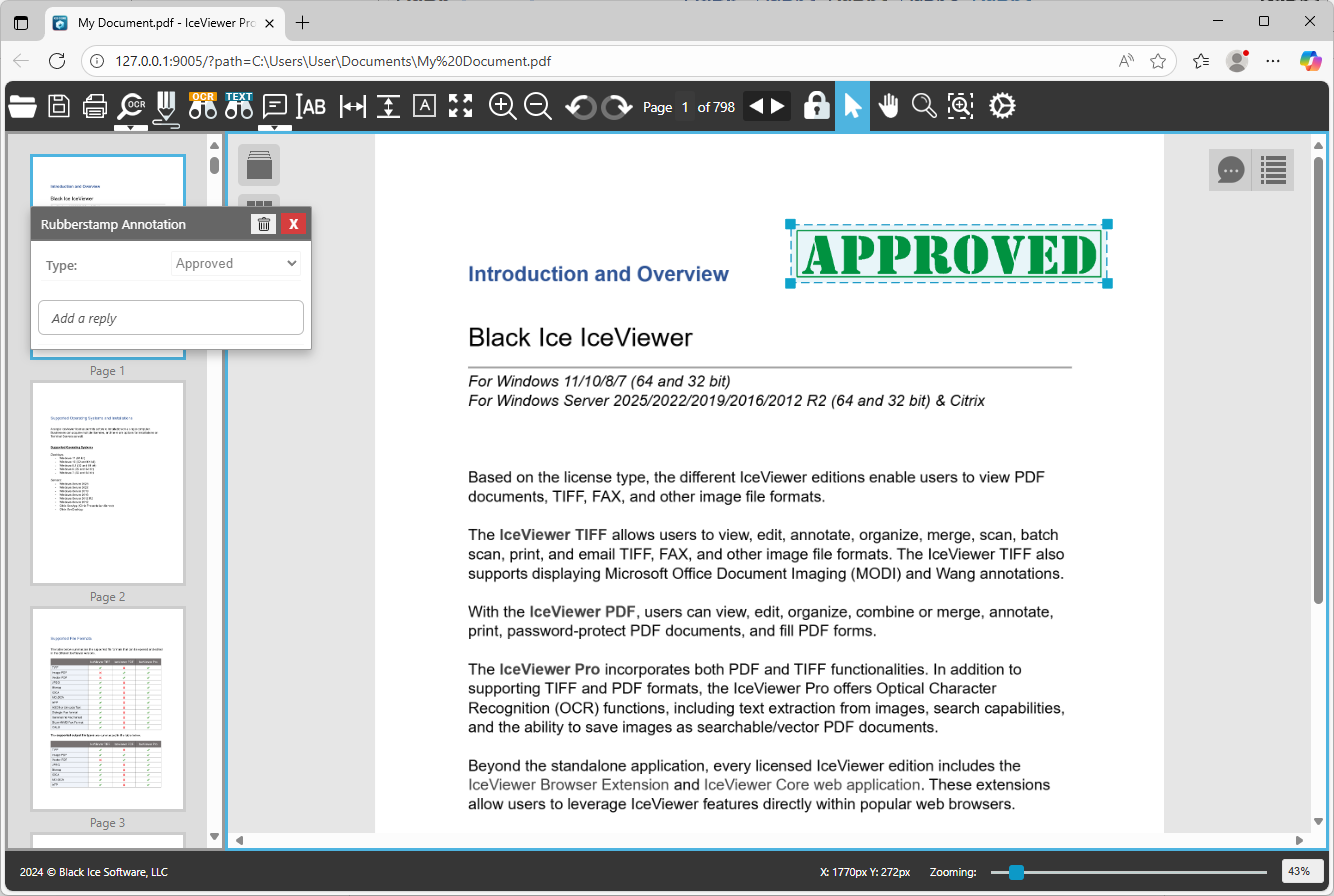Go to the previous page arrow
The width and height of the screenshot is (1334, 896).
pos(756,106)
